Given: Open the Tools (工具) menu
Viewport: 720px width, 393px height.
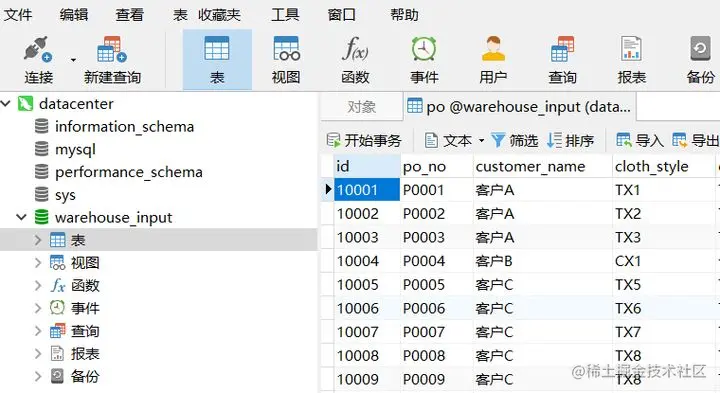Looking at the screenshot, I should pyautogui.click(x=285, y=15).
